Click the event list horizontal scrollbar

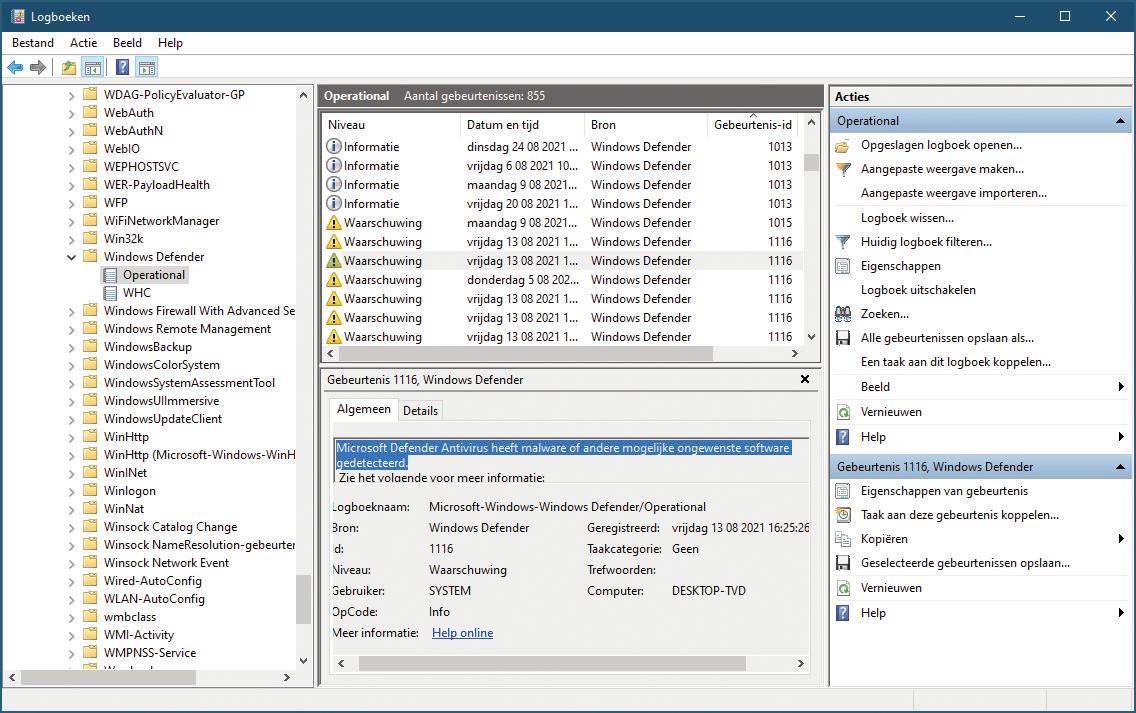526,354
